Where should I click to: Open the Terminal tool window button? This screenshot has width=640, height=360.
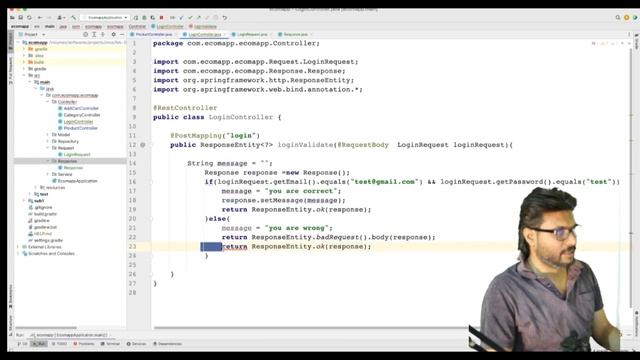(110, 344)
